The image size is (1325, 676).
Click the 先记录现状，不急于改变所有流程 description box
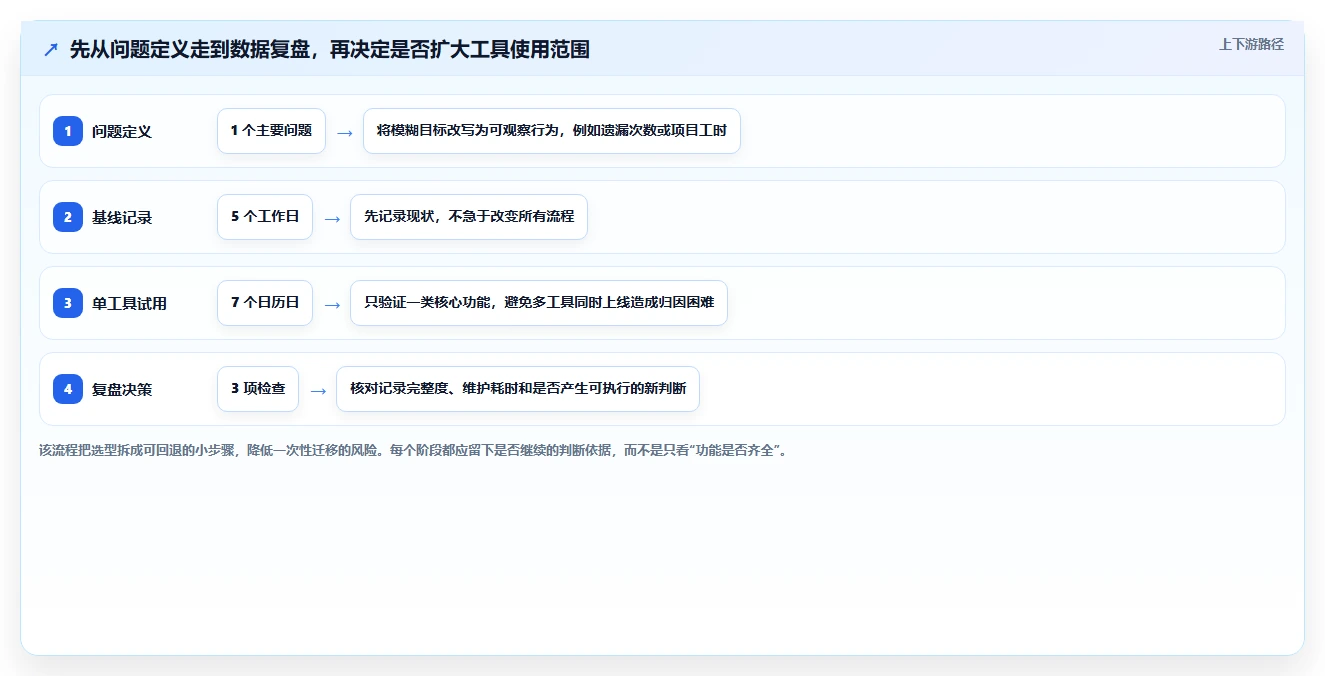[x=469, y=217]
